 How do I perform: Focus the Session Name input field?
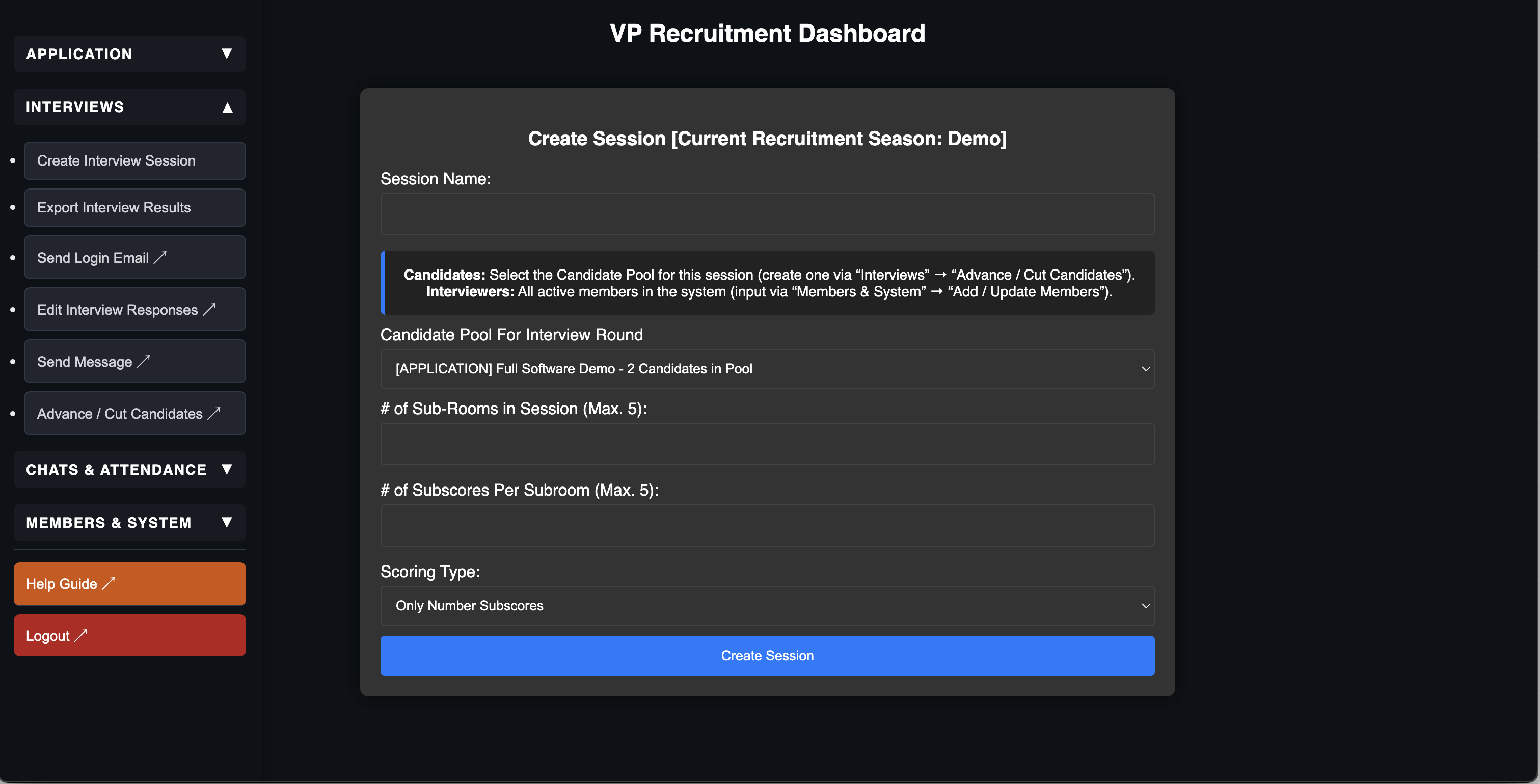click(767, 214)
